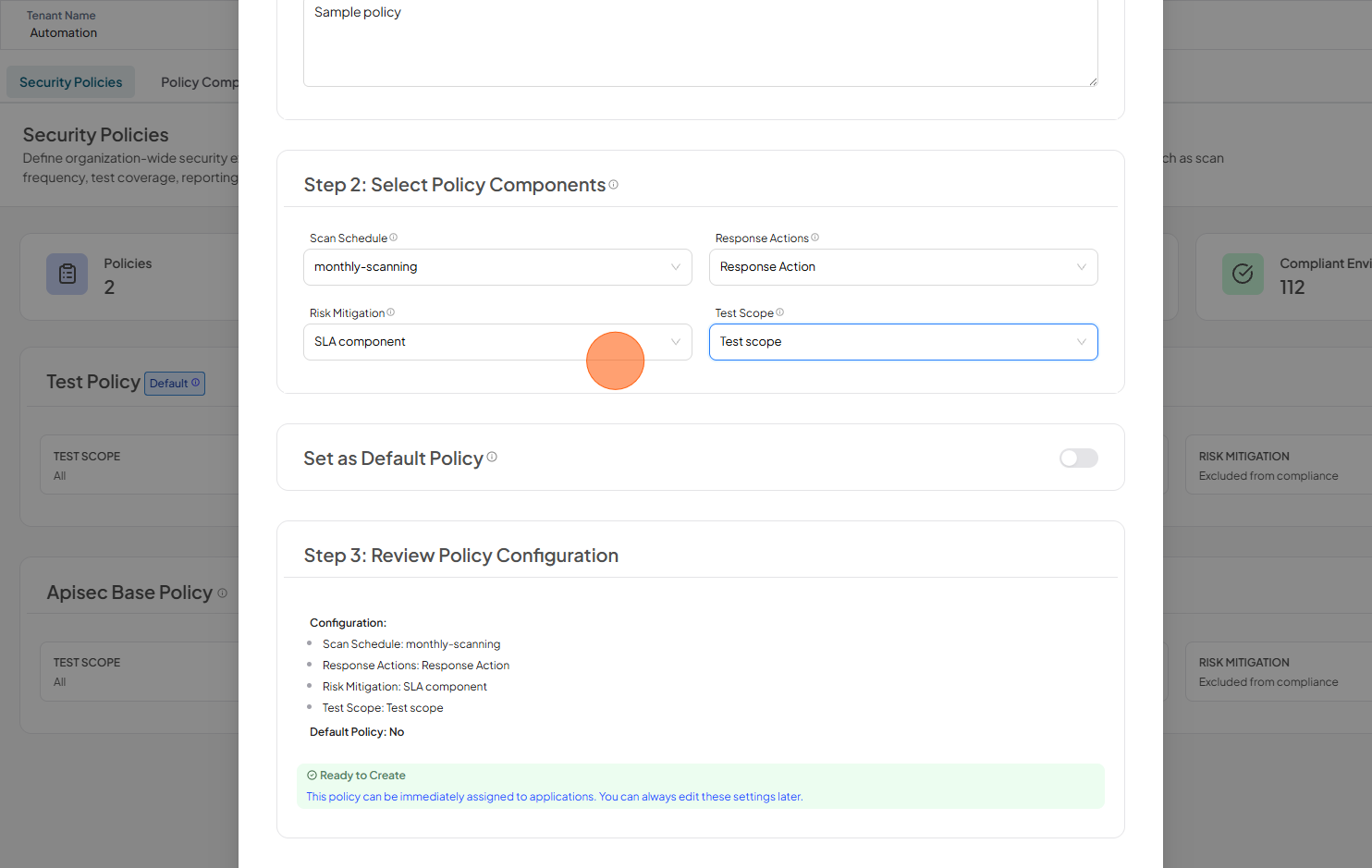Open the Scan Schedule dropdown
The image size is (1372, 868).
pyautogui.click(x=497, y=267)
